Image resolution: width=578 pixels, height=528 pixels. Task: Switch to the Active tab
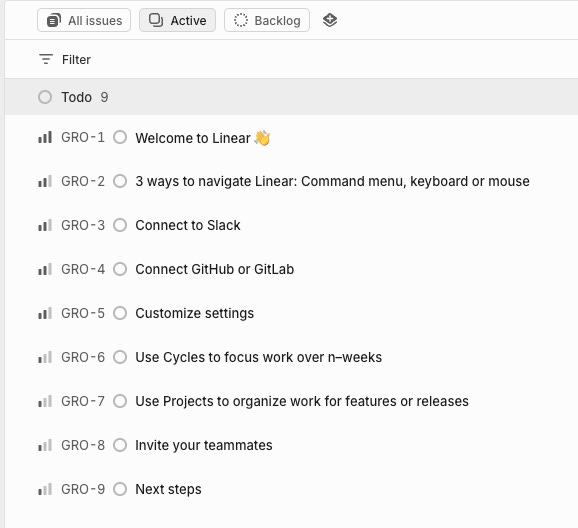177,20
